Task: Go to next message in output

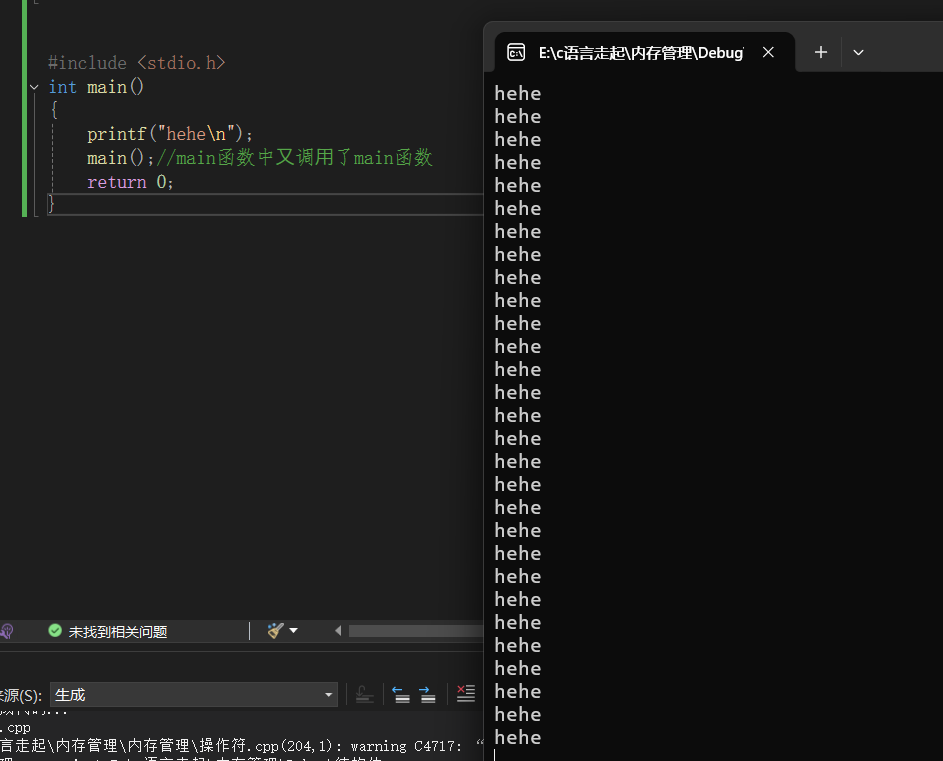Action: (427, 694)
